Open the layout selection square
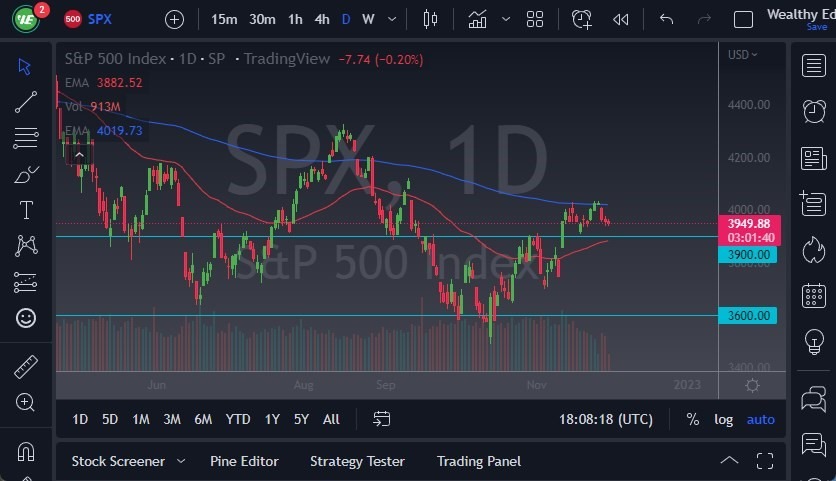 (743, 20)
